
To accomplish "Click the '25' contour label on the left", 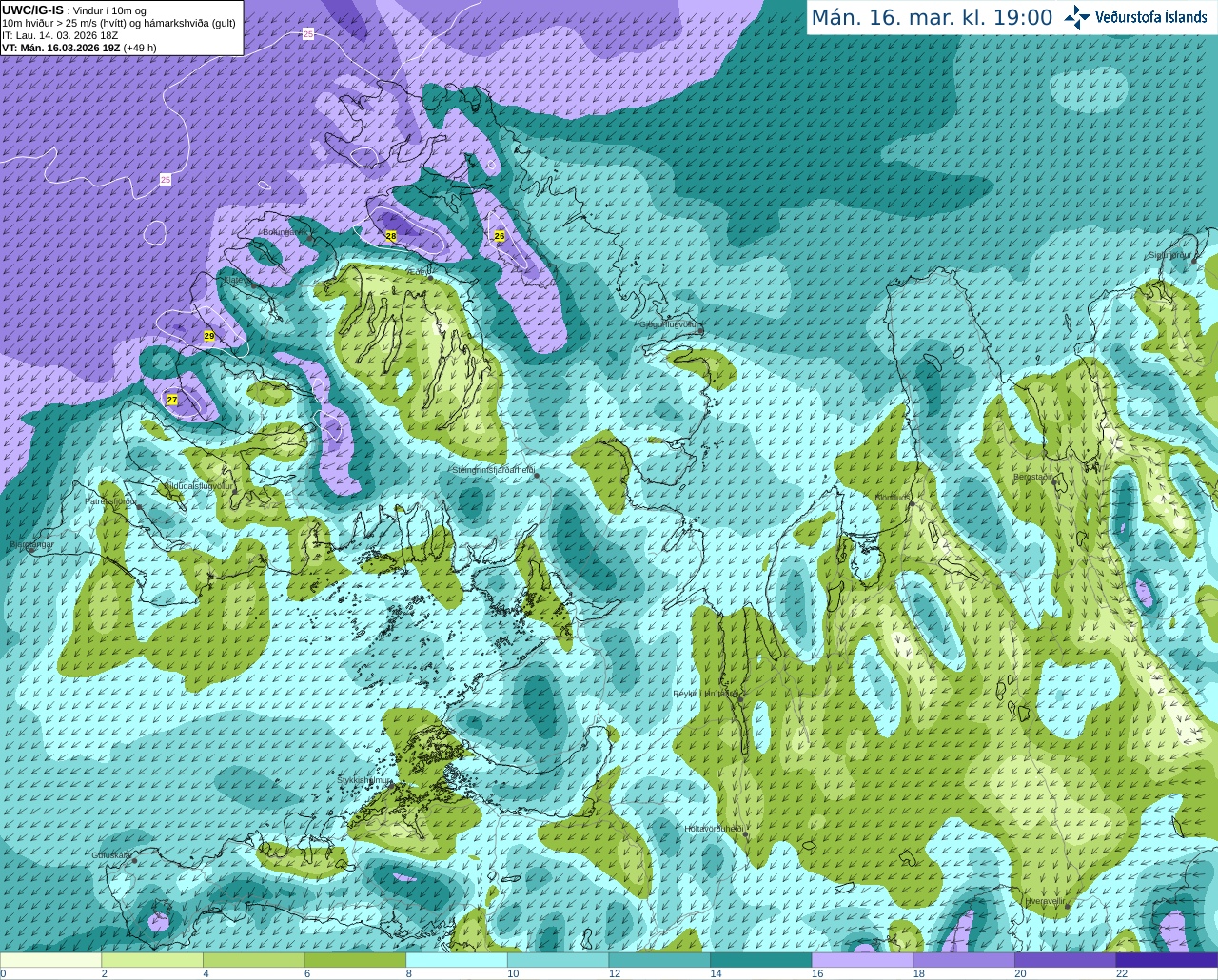I will click(166, 180).
